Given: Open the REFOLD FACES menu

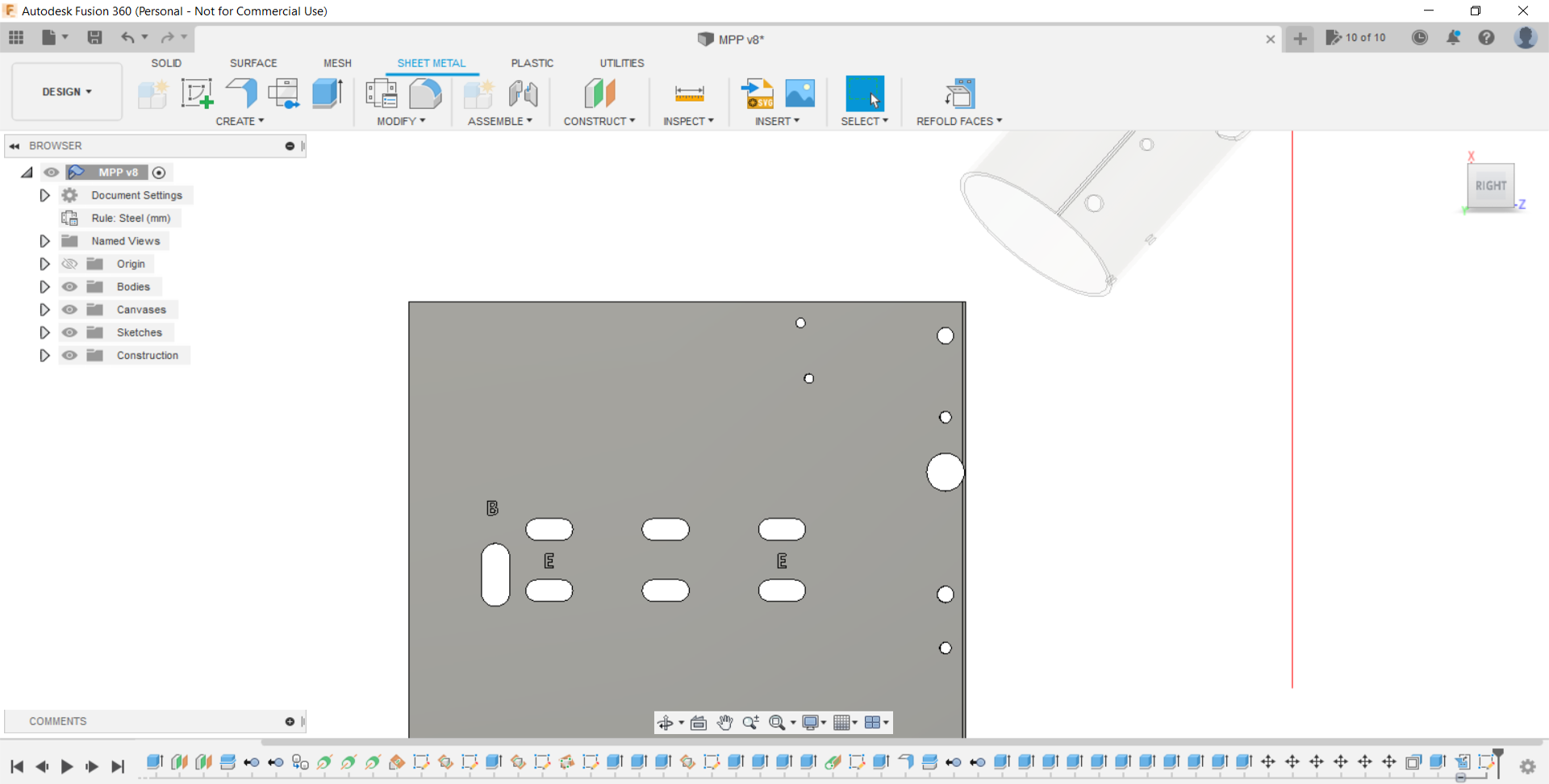Looking at the screenshot, I should click(959, 121).
